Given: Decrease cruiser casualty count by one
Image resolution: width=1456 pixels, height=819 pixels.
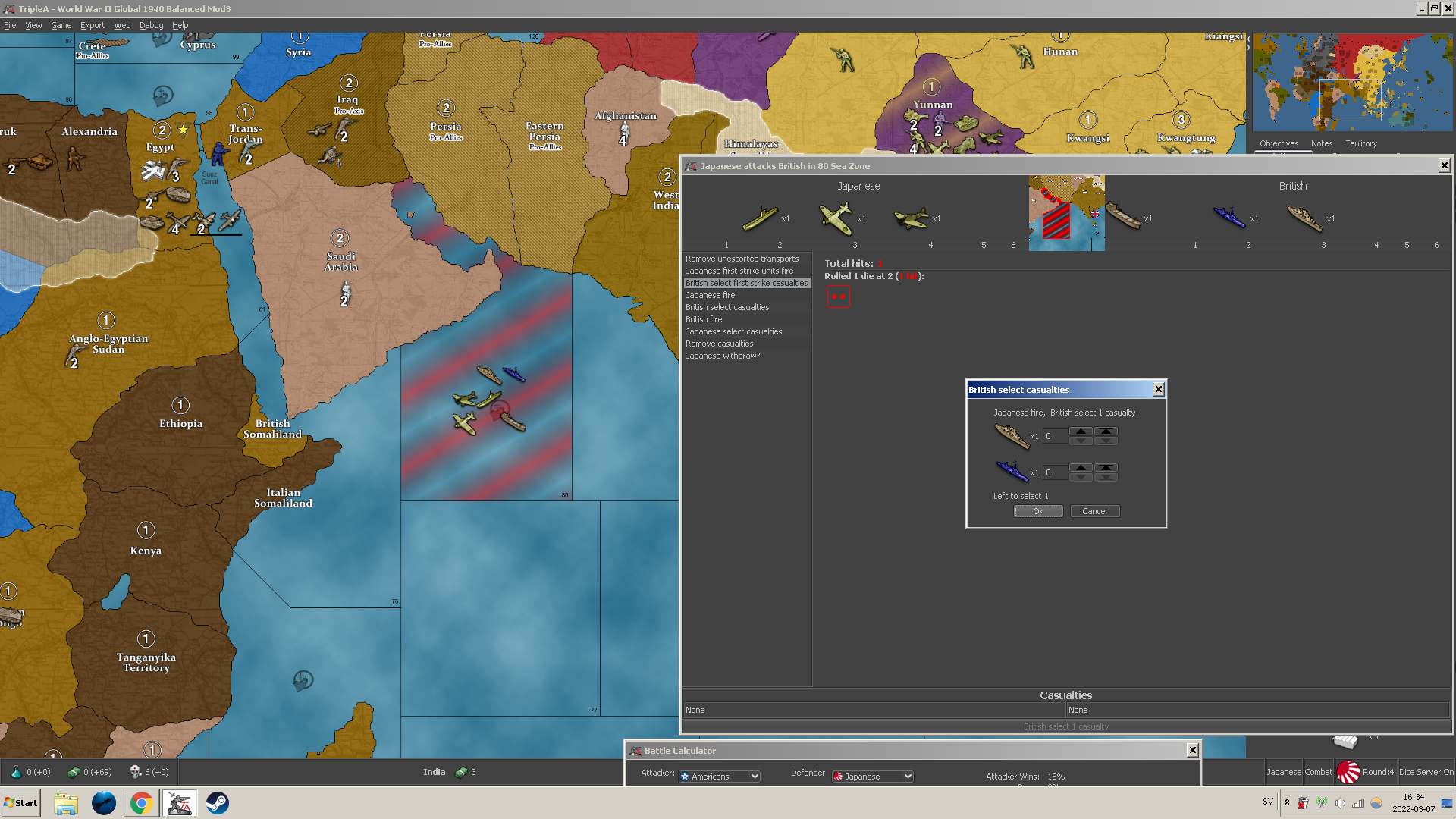Looking at the screenshot, I should tap(1081, 441).
